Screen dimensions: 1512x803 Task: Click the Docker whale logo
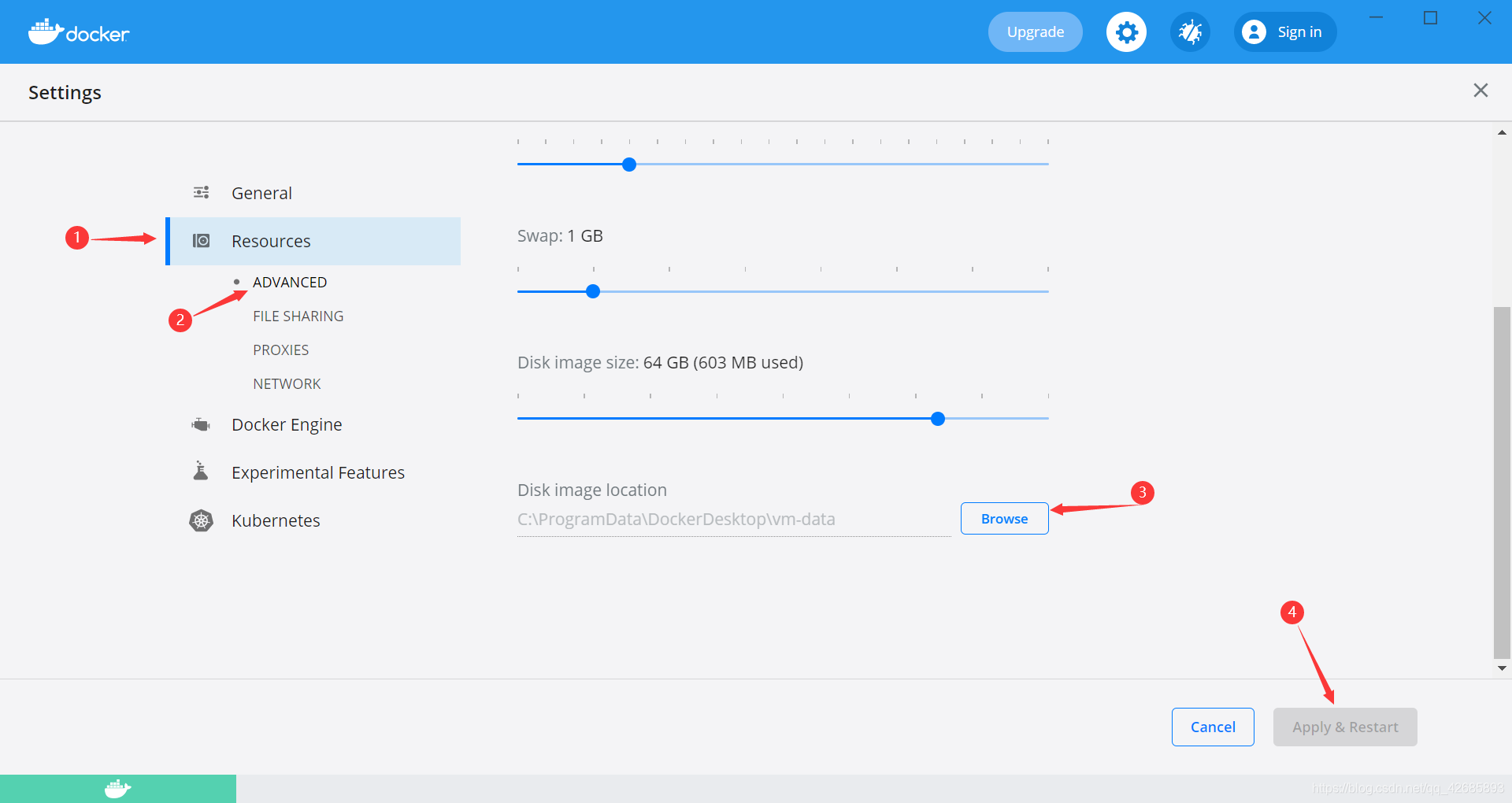pyautogui.click(x=79, y=31)
